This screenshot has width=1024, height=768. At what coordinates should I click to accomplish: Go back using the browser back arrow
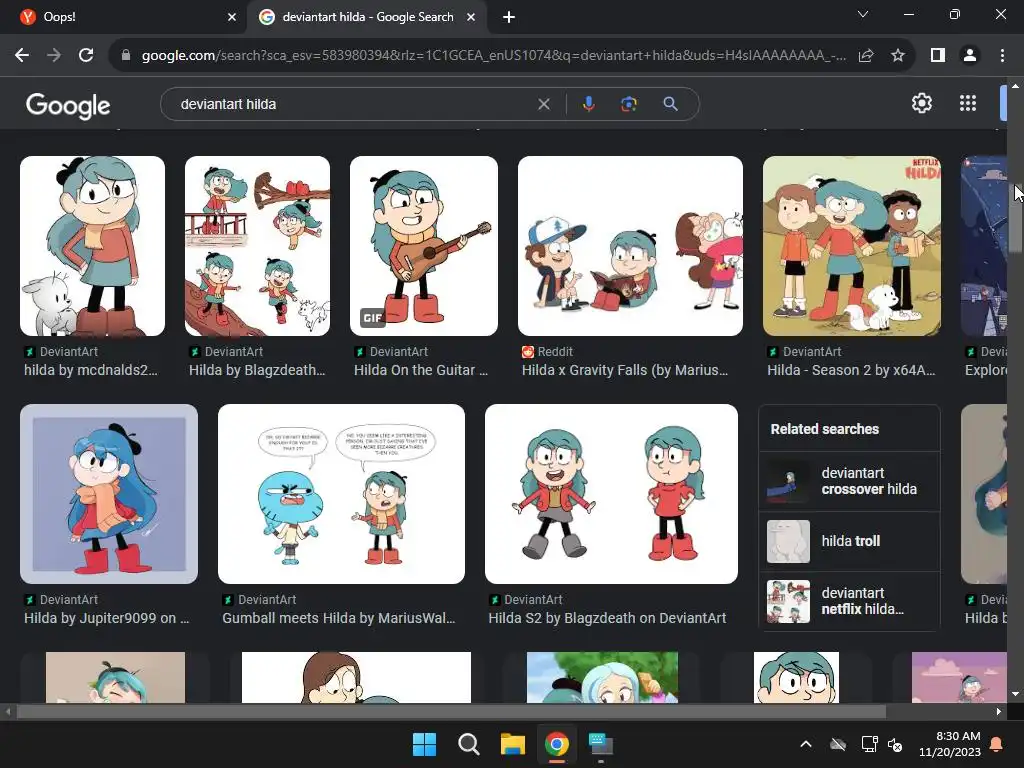tap(22, 56)
